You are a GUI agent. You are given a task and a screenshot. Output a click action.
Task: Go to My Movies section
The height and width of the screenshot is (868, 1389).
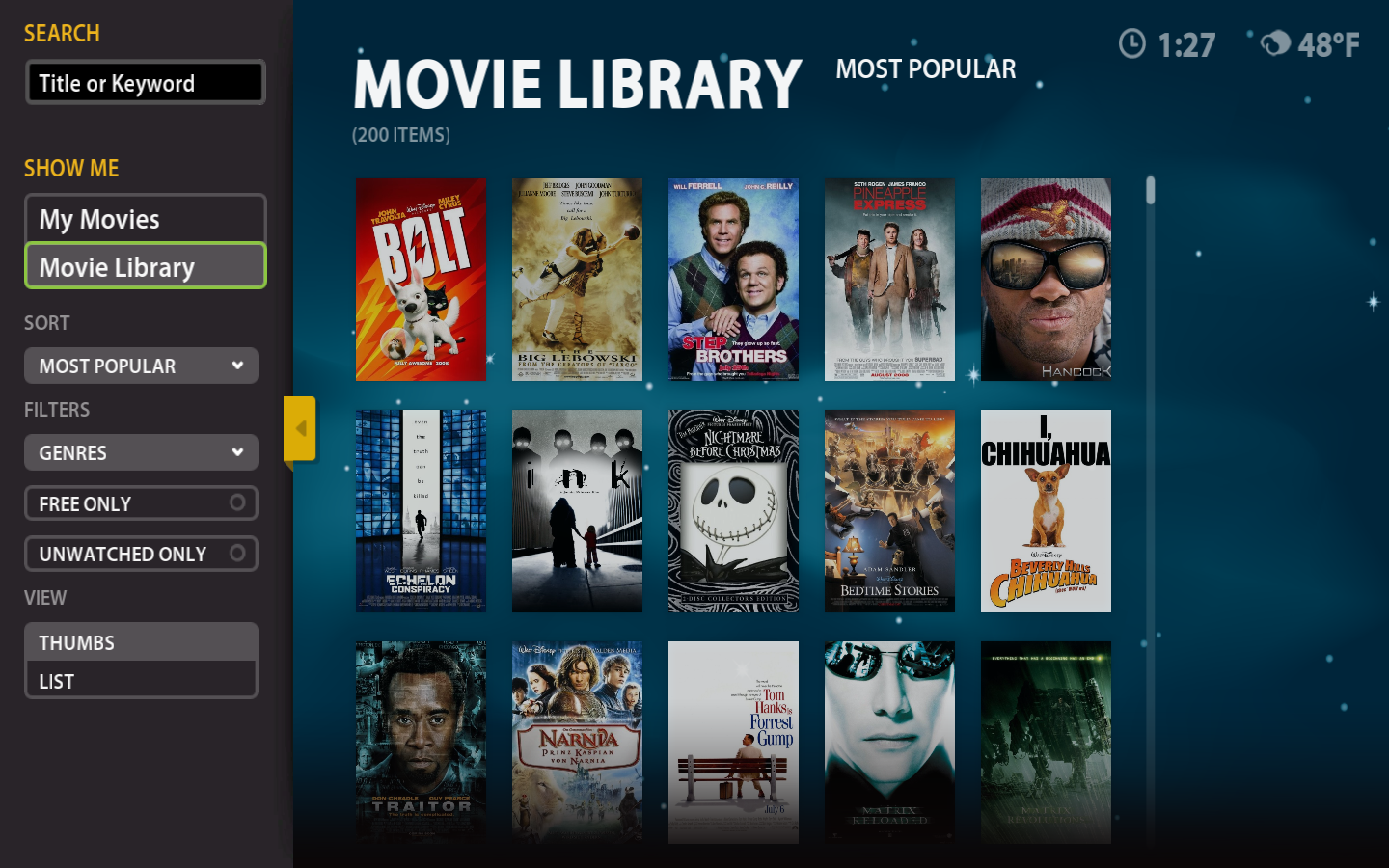(x=145, y=219)
